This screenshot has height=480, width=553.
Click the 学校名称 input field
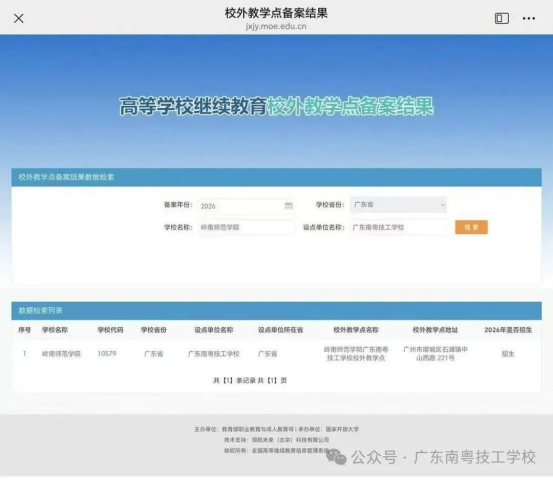point(246,227)
